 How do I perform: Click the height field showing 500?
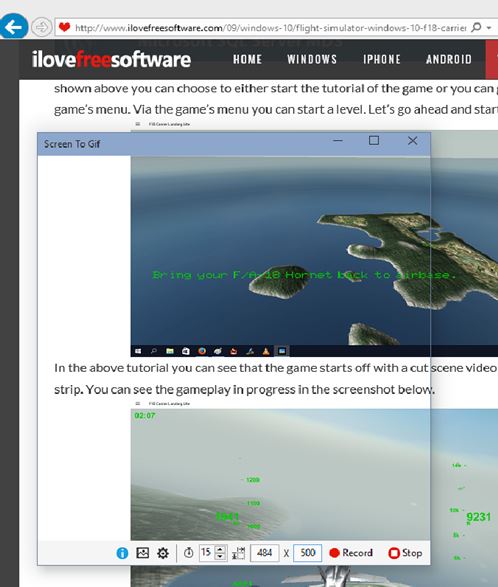tap(308, 553)
